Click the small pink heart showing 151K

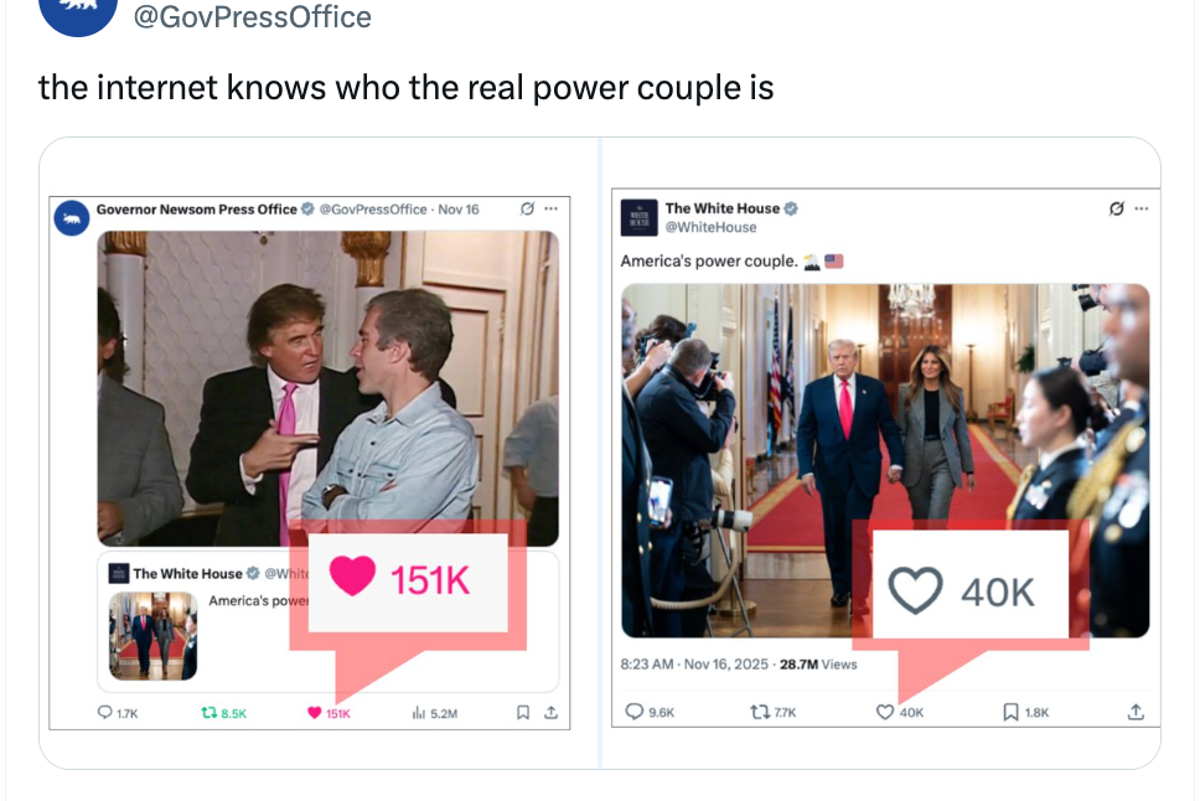coord(314,713)
